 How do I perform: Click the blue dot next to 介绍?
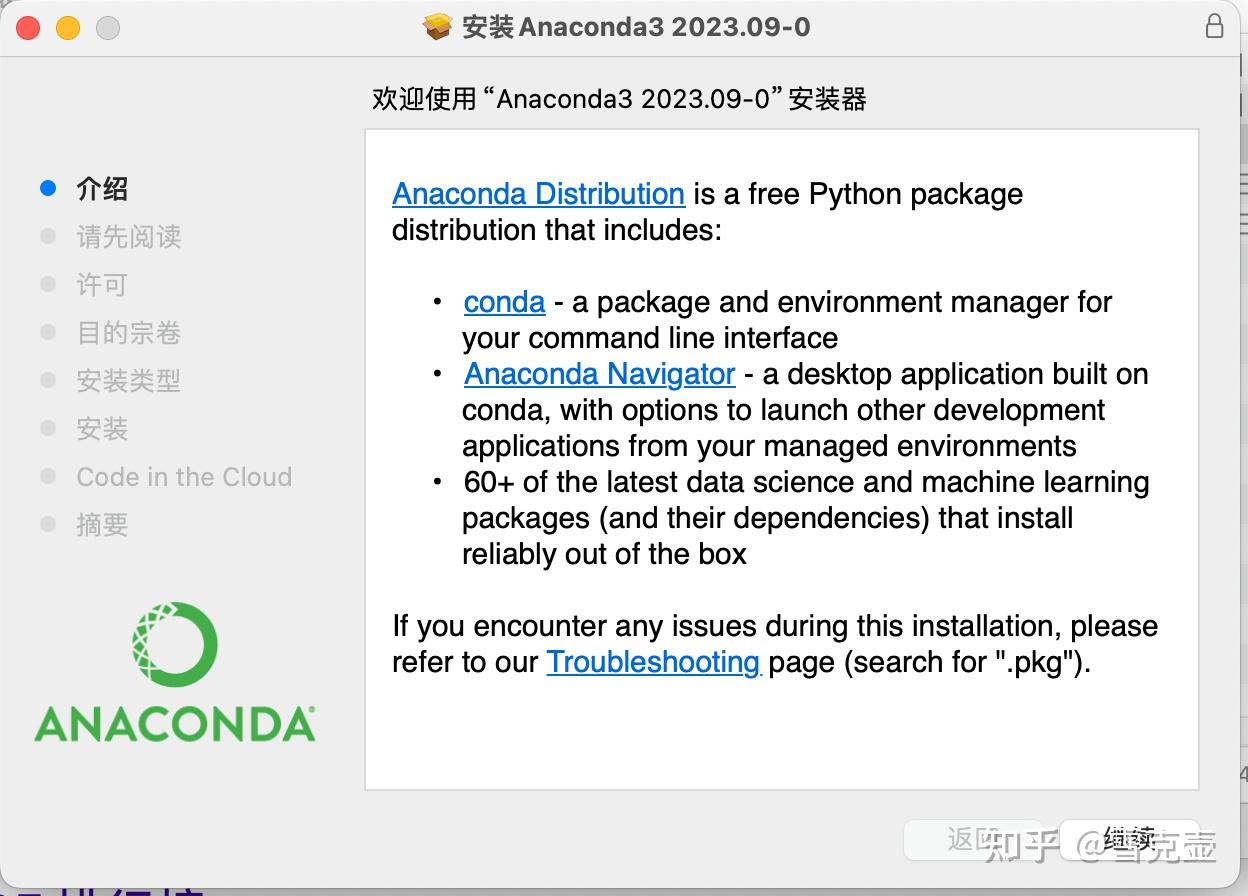47,188
